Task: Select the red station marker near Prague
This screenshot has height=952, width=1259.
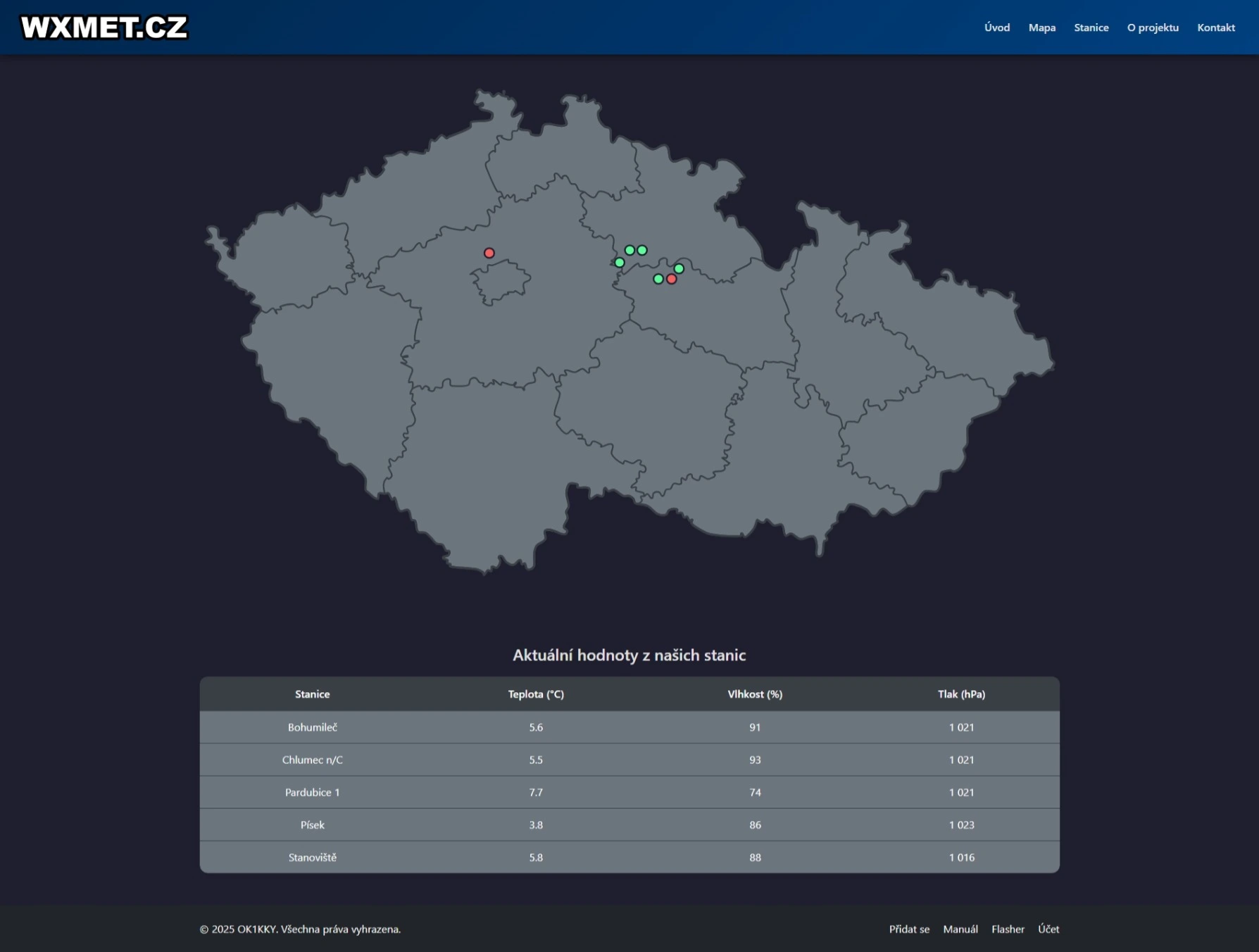Action: pos(489,252)
